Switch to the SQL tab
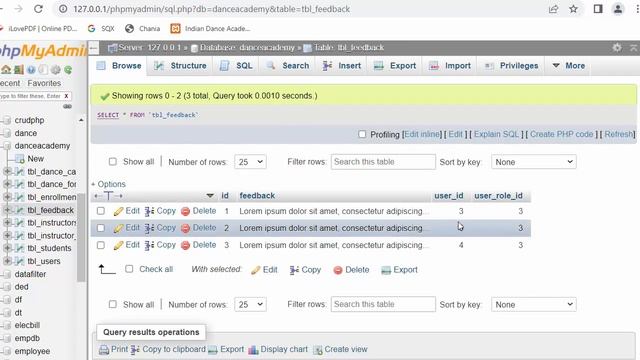640x360 pixels. coord(236,66)
